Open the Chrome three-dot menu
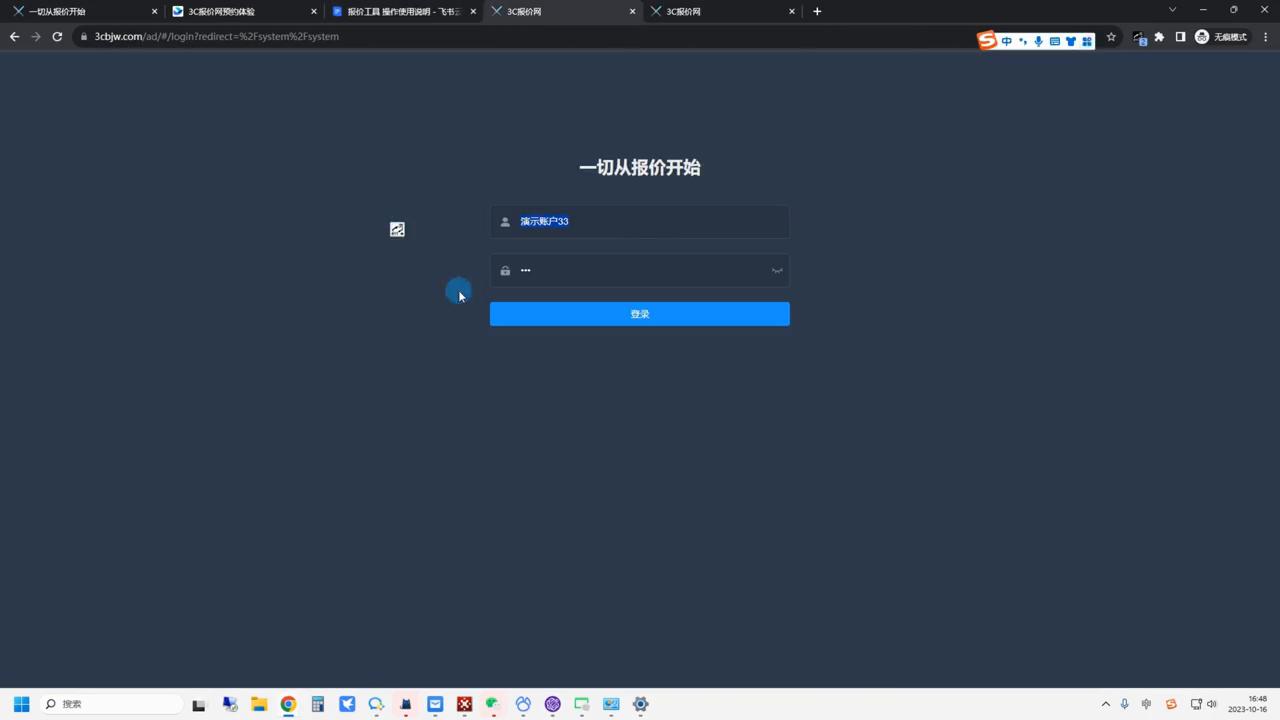 1266,37
